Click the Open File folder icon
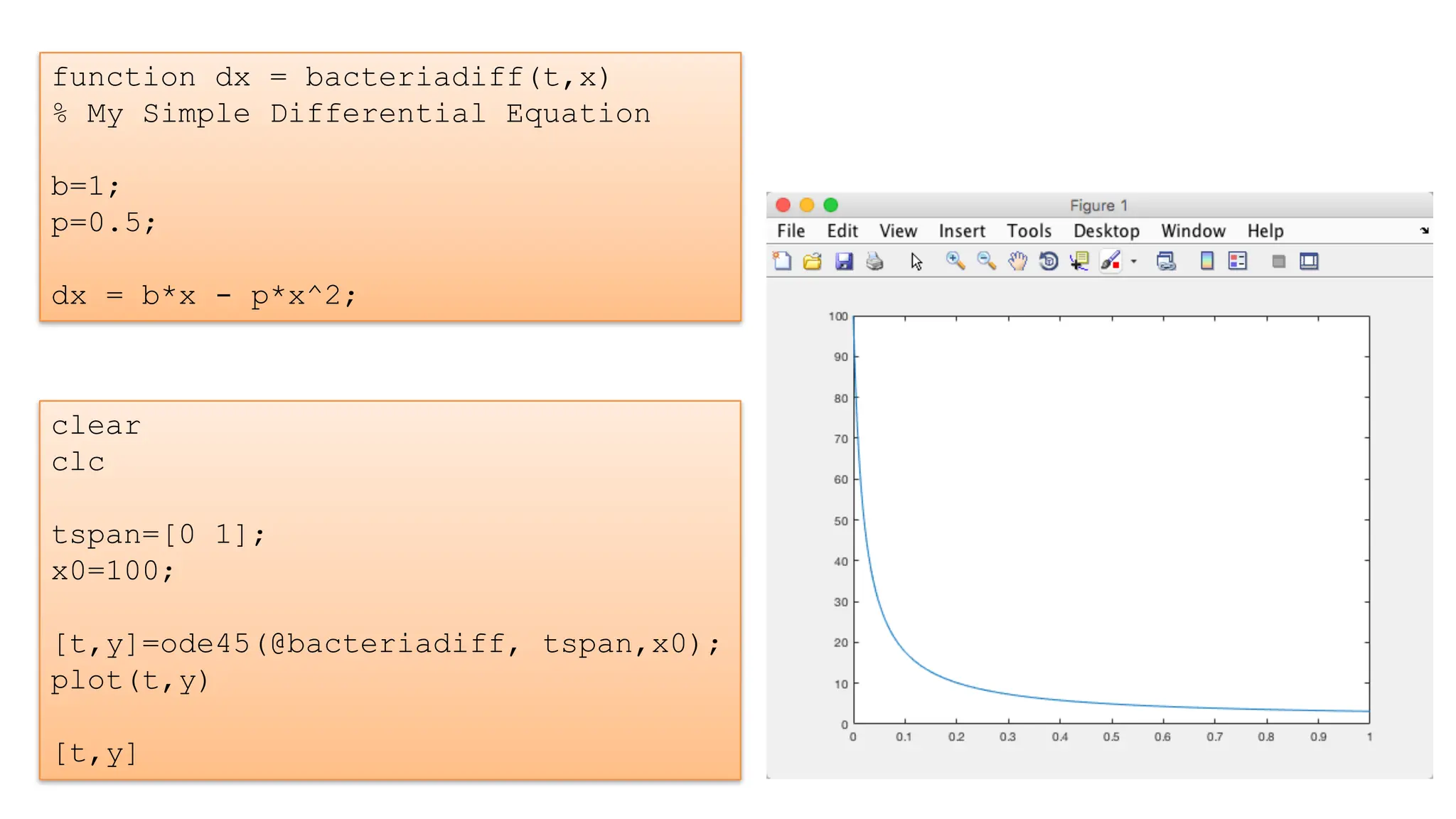 tap(813, 262)
